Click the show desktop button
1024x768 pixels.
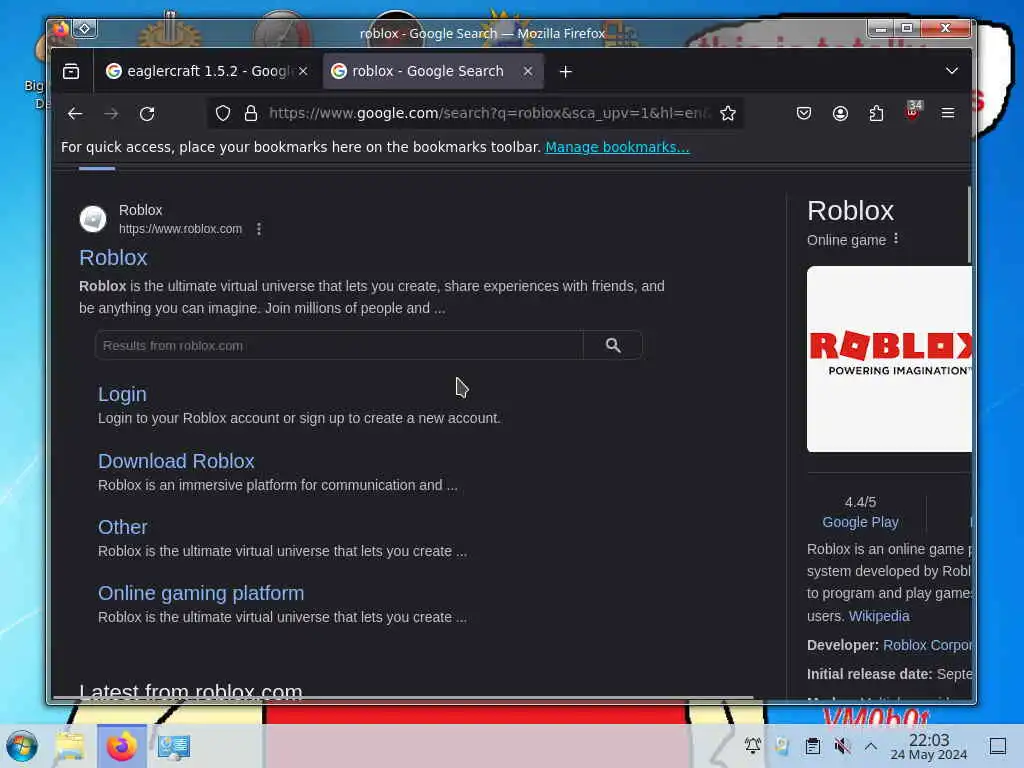click(997, 746)
